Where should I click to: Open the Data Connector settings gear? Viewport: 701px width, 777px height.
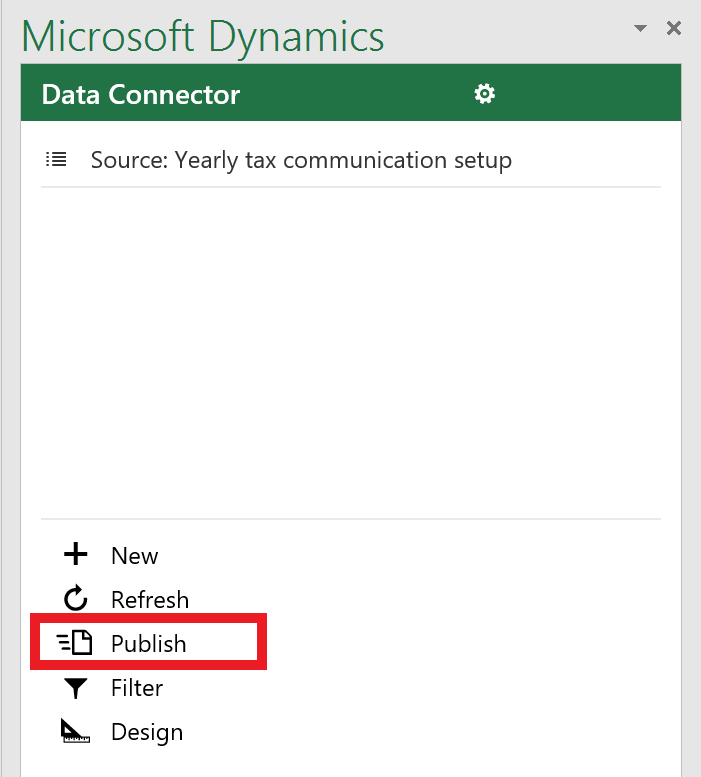pos(485,94)
